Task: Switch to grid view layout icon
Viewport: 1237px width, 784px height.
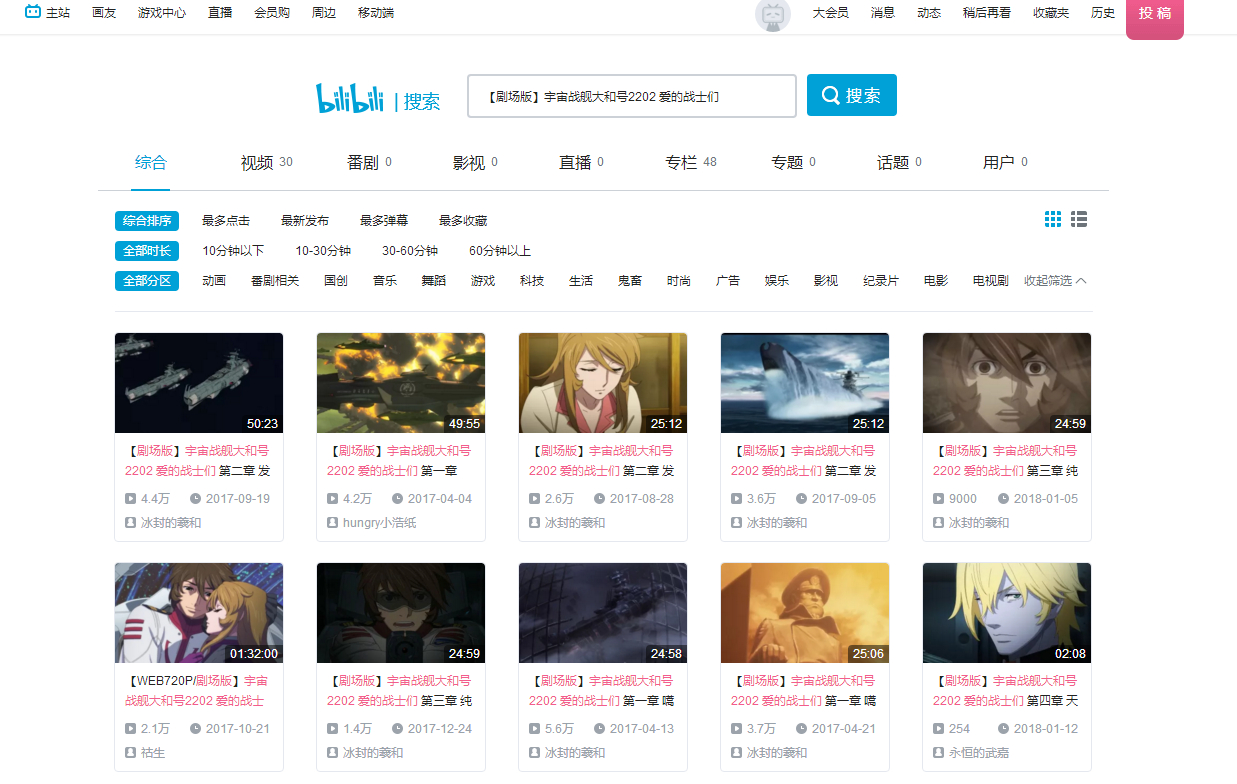Action: click(x=1053, y=219)
